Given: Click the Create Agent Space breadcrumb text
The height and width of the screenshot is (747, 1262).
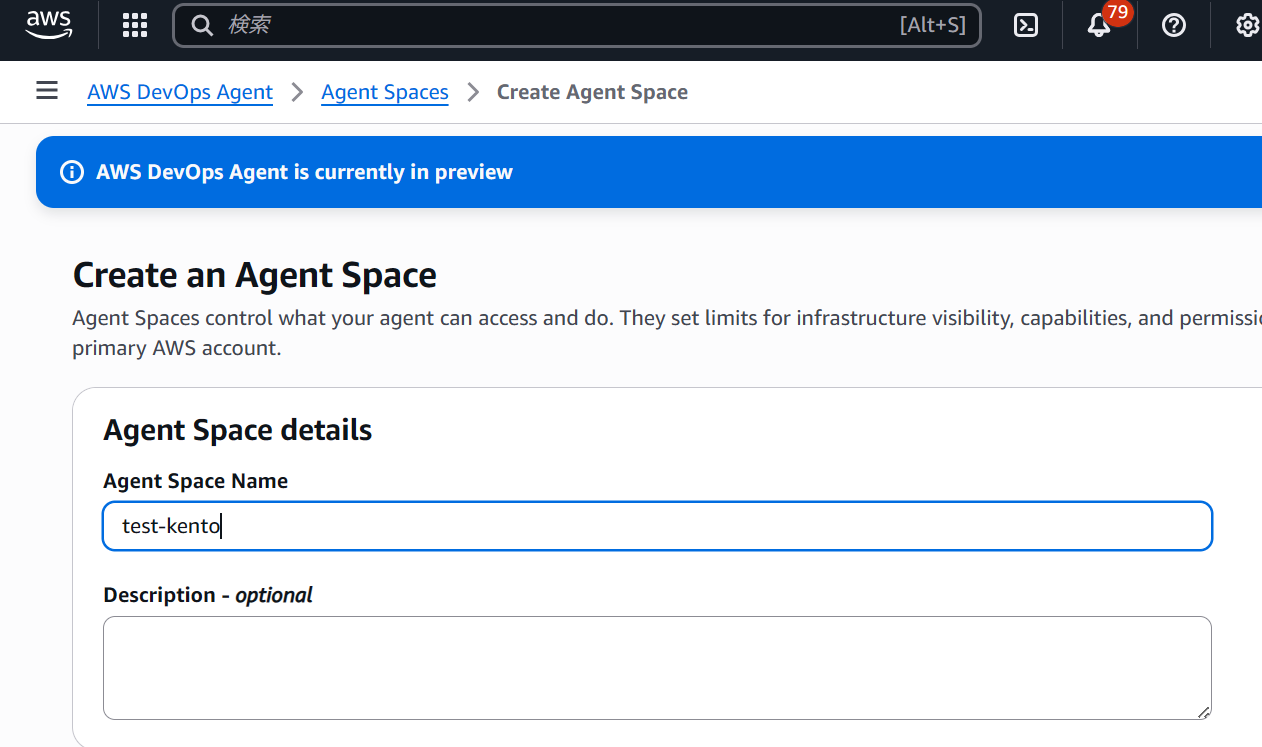Looking at the screenshot, I should point(592,92).
